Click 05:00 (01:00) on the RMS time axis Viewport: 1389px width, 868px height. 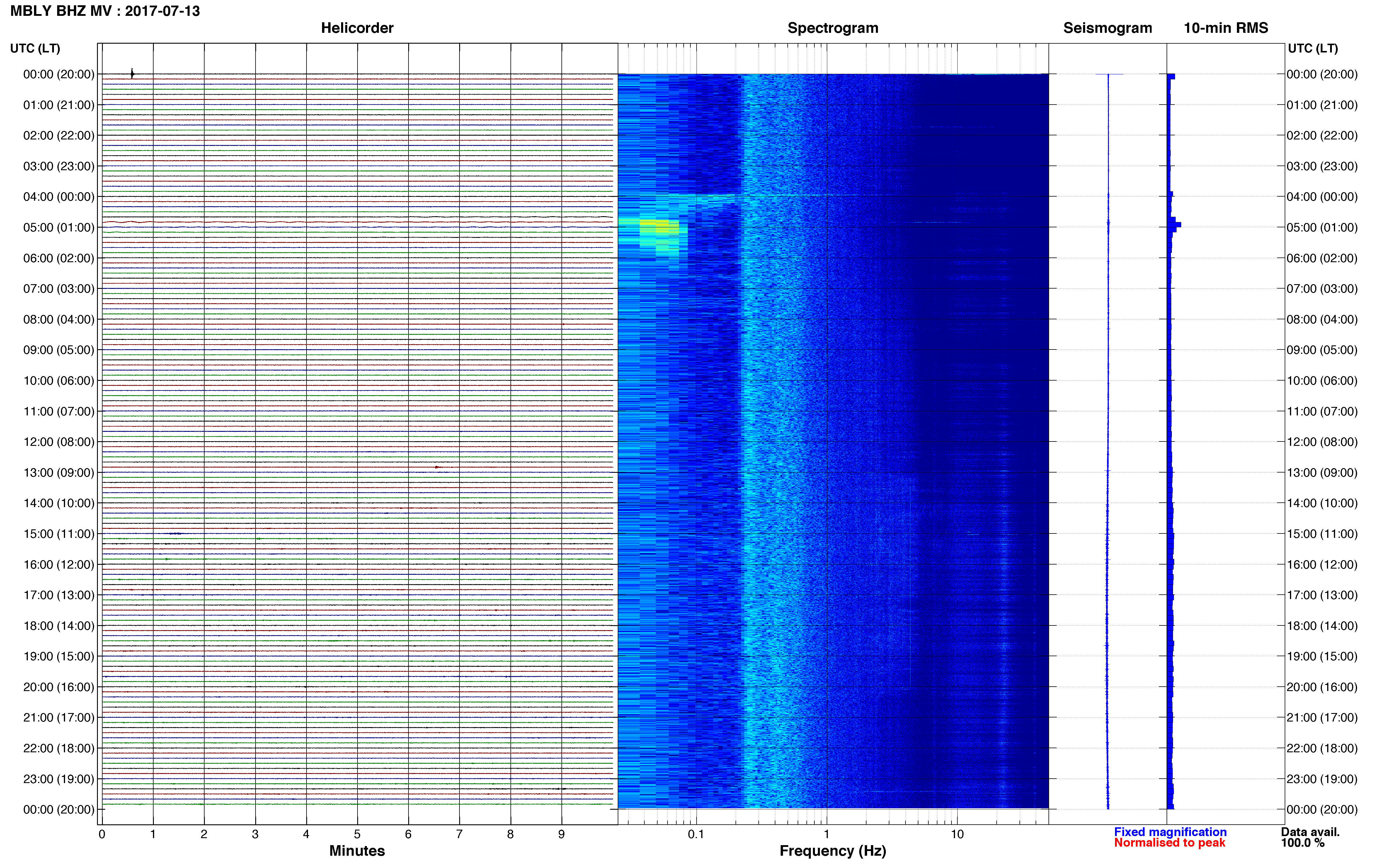coord(1322,227)
